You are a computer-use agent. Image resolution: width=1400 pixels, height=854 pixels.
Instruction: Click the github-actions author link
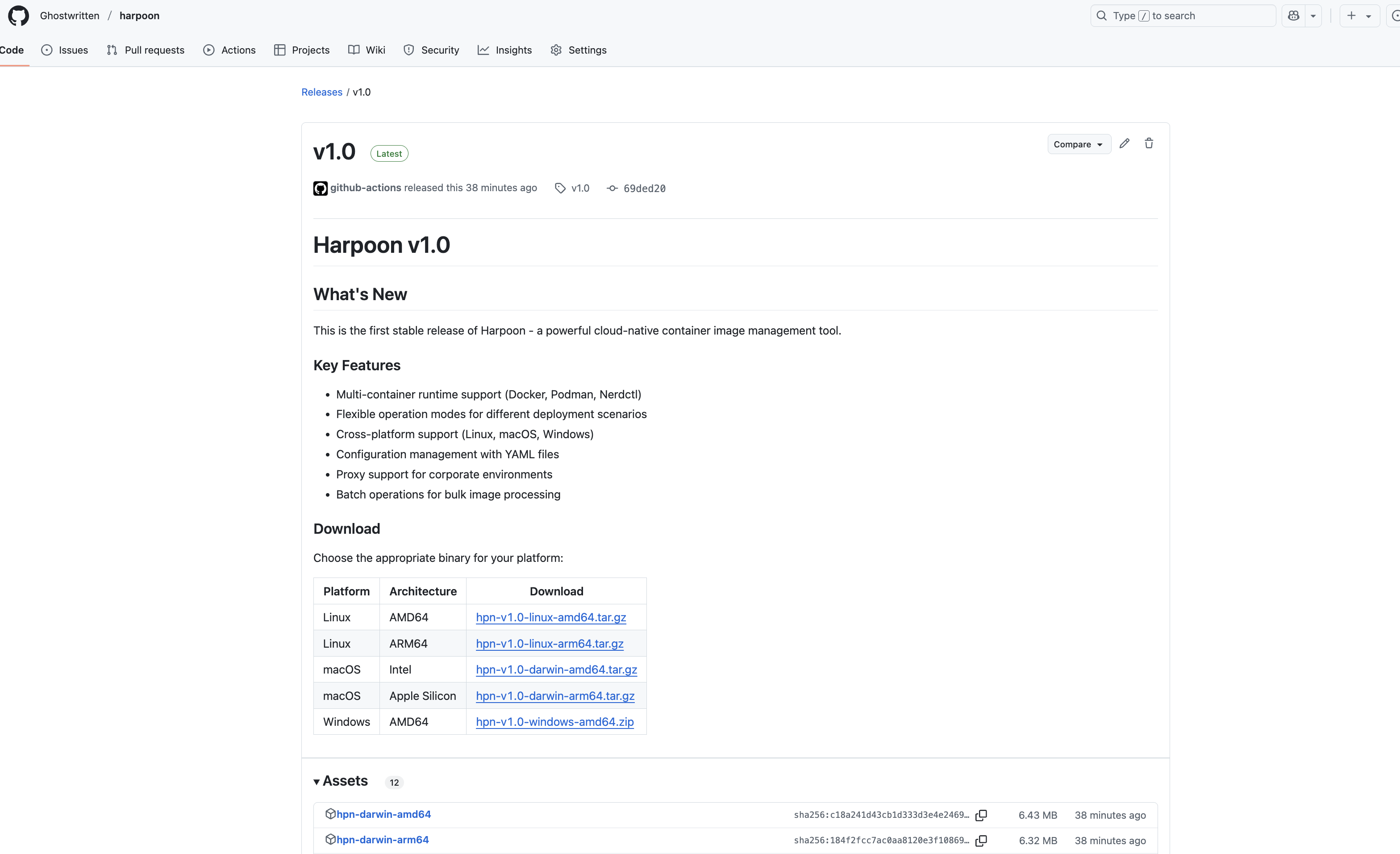click(365, 188)
